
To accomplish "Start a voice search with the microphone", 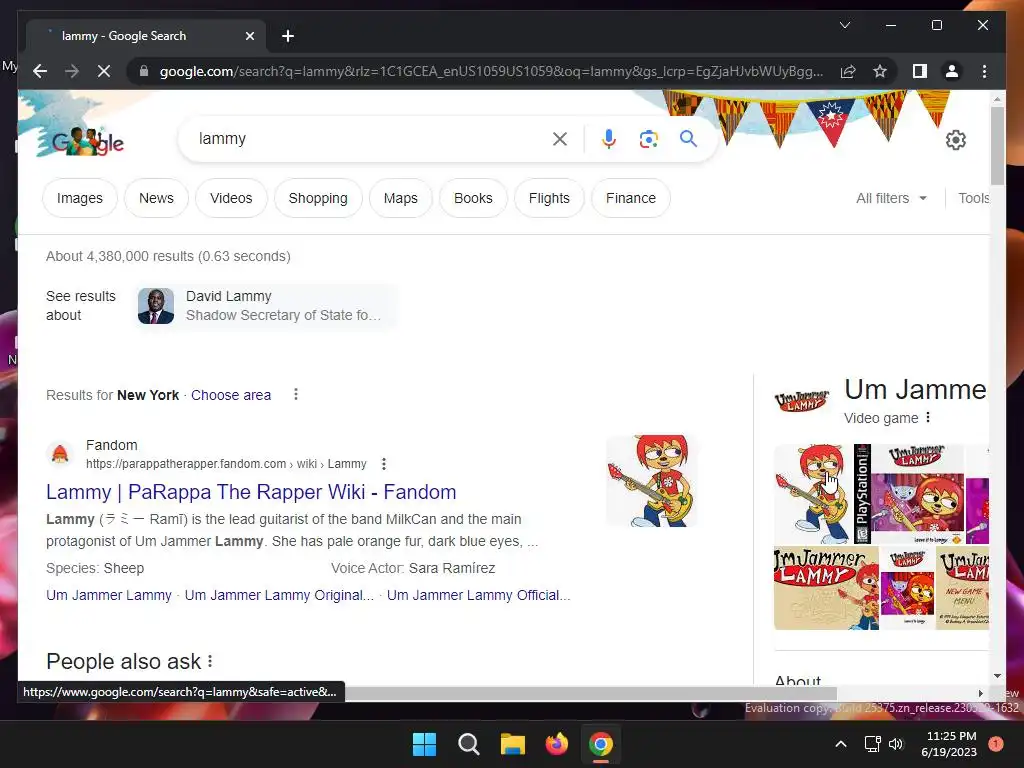I will click(x=609, y=138).
